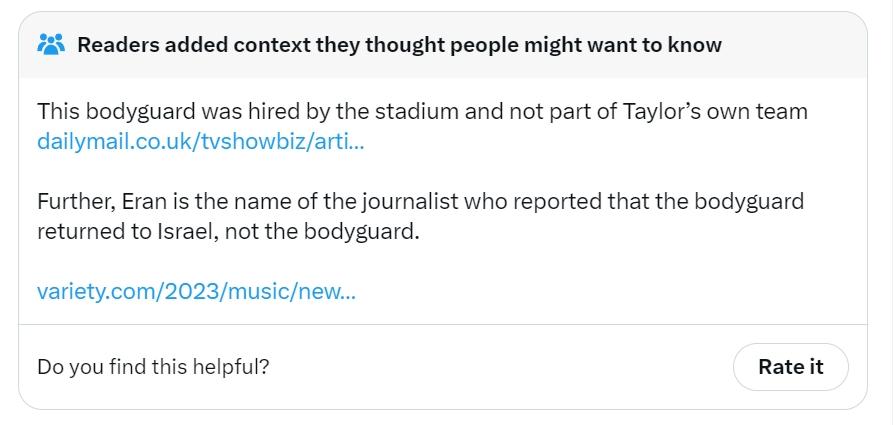Click the word "stadium" in the note
The height and width of the screenshot is (425, 895).
[x=413, y=111]
